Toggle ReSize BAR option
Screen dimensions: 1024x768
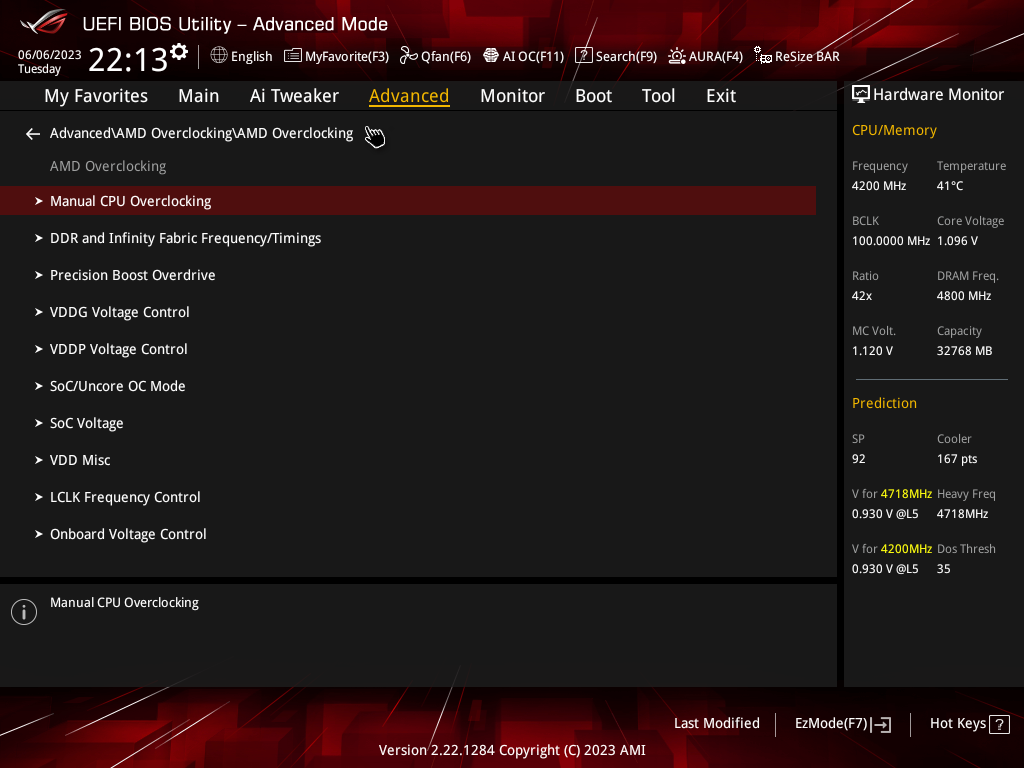[807, 56]
